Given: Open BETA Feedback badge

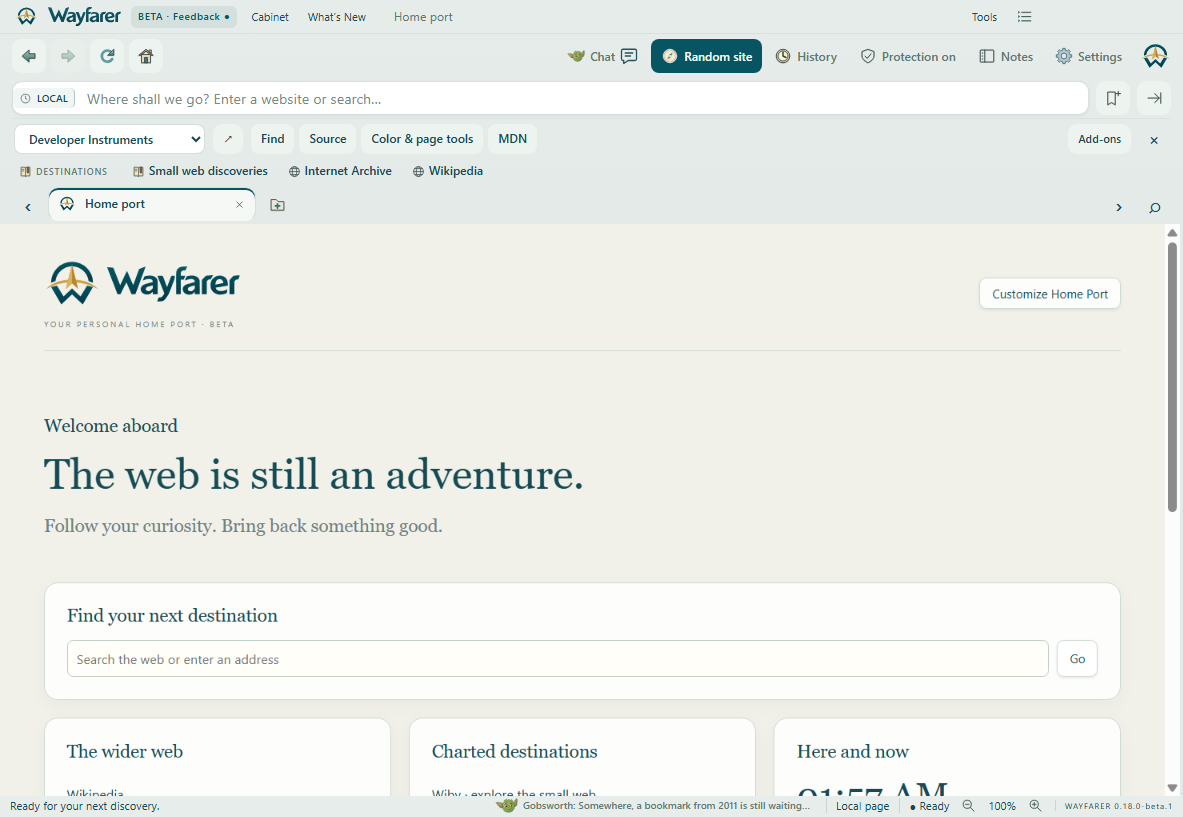Looking at the screenshot, I should click(x=183, y=17).
